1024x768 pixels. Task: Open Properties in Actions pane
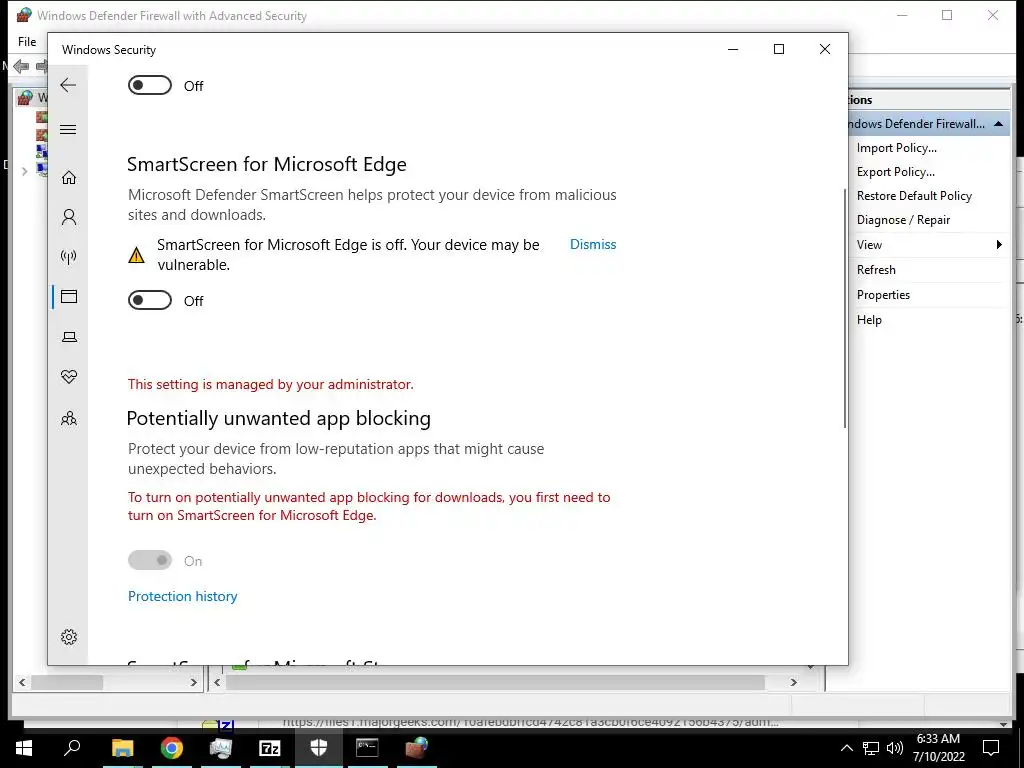(883, 295)
